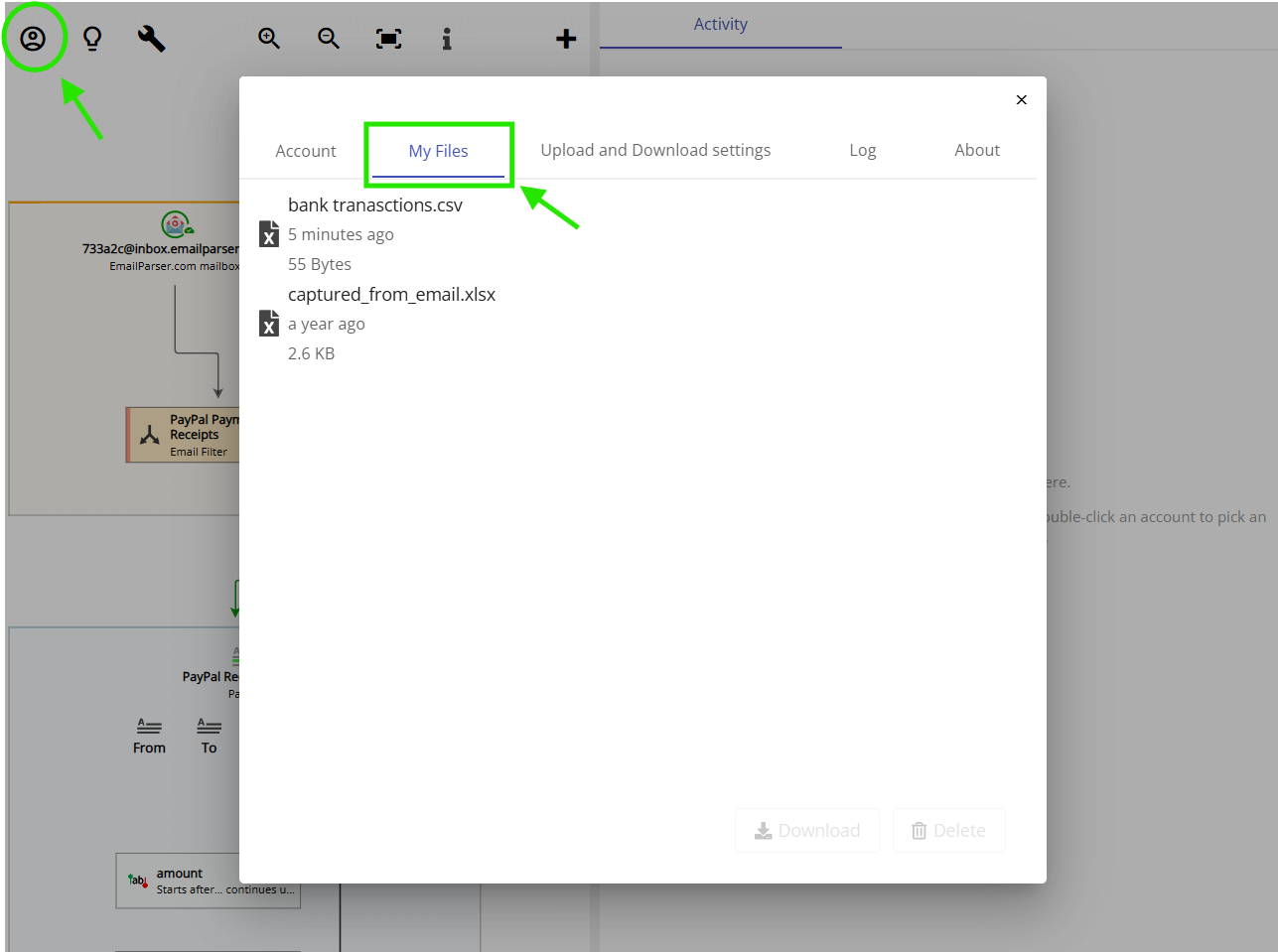Screen dimensions: 1278x952
Task: View Upload and Download settings
Action: tap(655, 150)
